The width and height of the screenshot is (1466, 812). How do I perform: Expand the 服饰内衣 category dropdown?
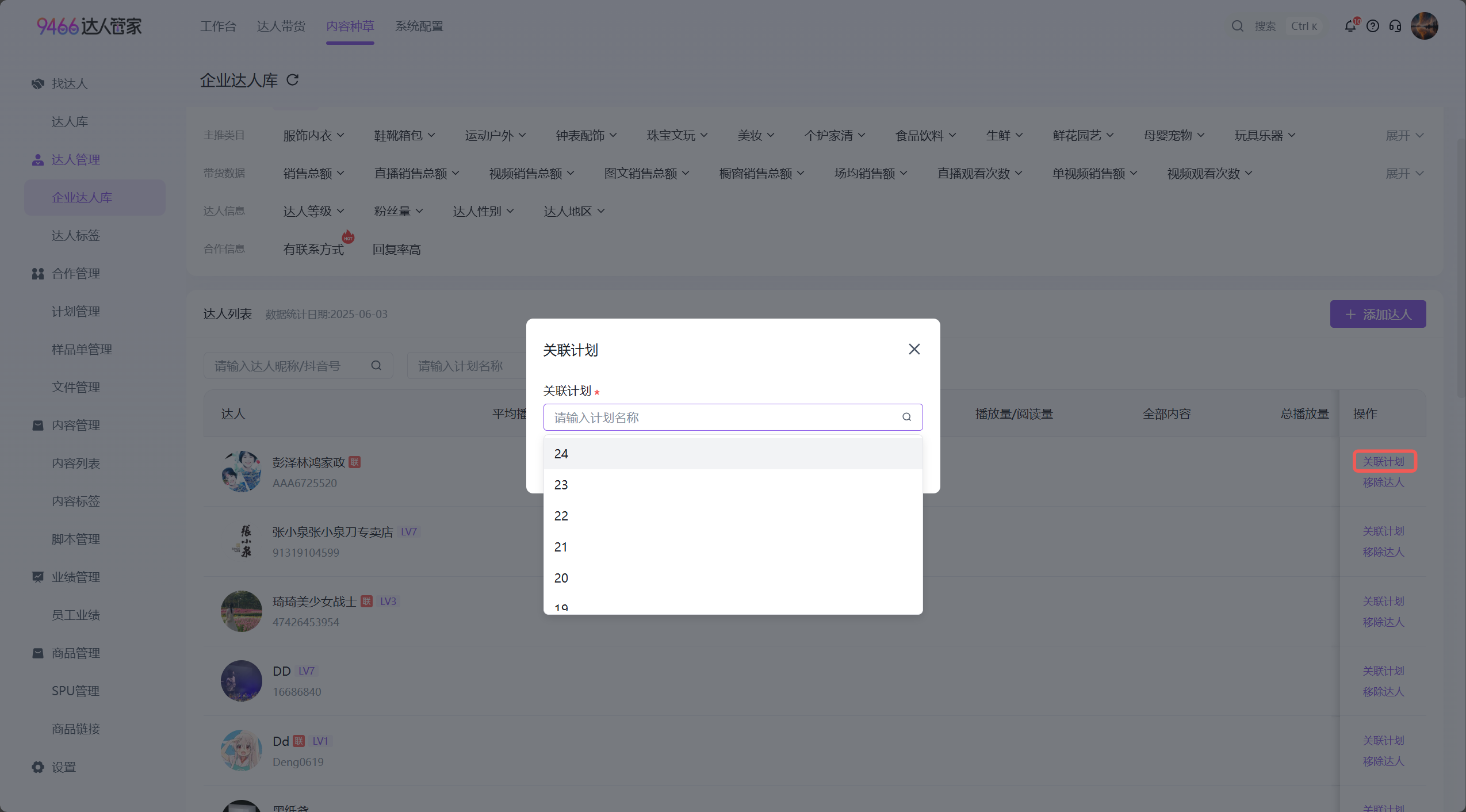313,136
